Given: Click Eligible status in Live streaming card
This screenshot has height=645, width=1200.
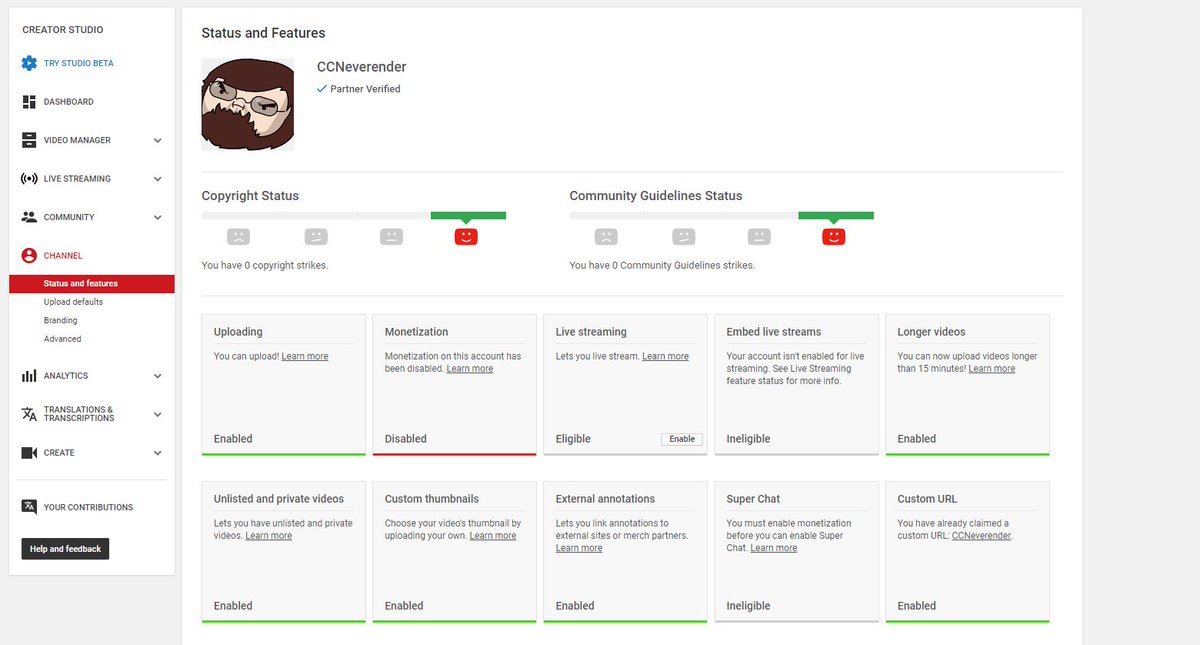Looking at the screenshot, I should point(573,439).
